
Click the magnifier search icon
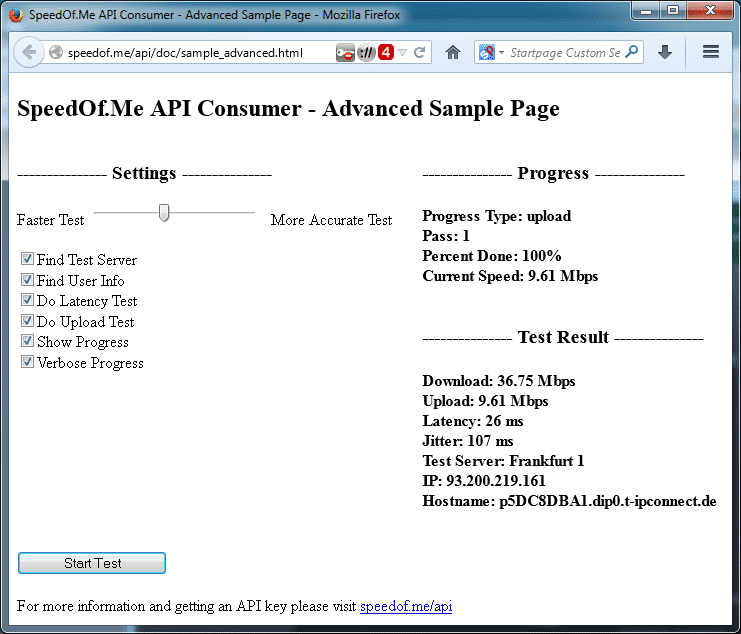pyautogui.click(x=631, y=52)
